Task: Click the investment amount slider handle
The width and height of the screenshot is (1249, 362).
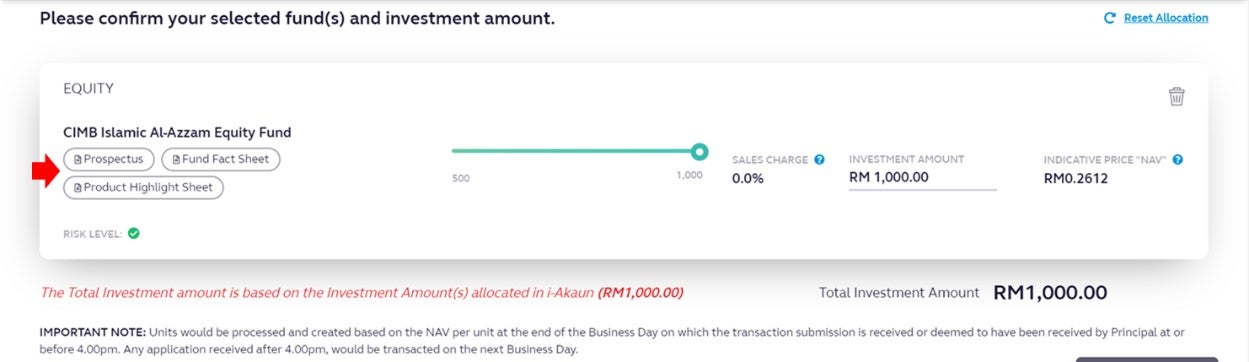Action: tap(700, 152)
